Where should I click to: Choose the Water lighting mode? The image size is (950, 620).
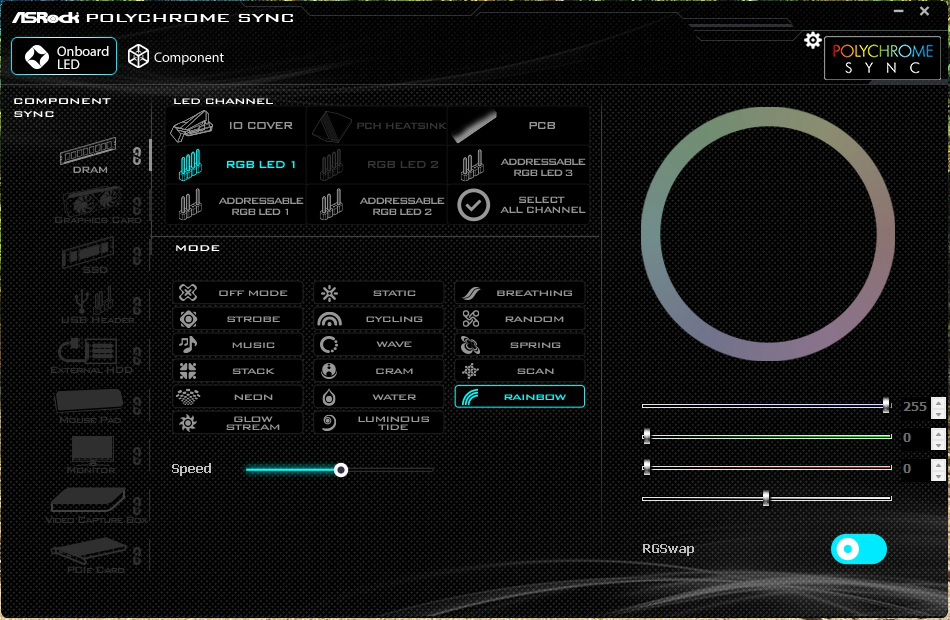378,397
